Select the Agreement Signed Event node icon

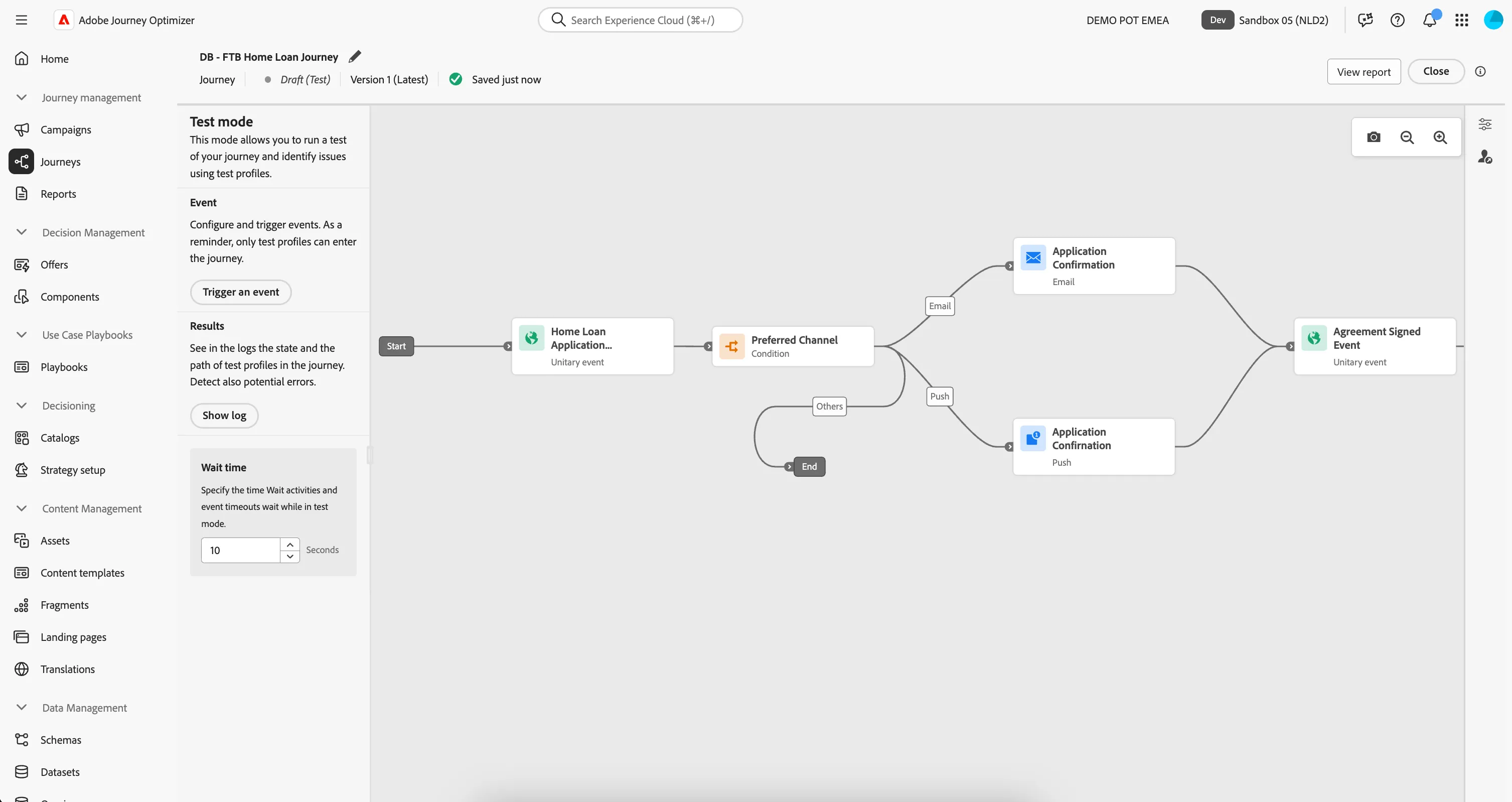[1314, 338]
